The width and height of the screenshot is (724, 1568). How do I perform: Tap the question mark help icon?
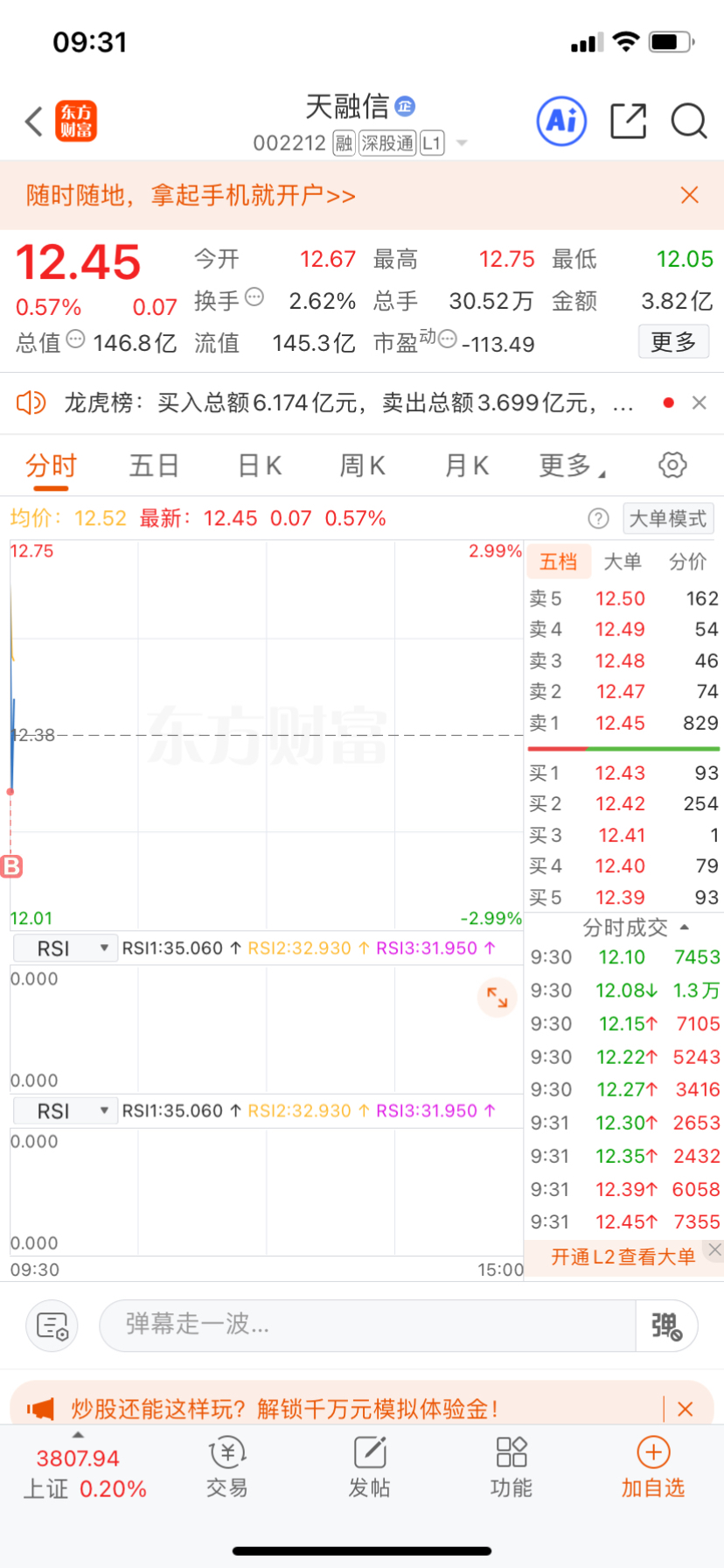pos(599,519)
